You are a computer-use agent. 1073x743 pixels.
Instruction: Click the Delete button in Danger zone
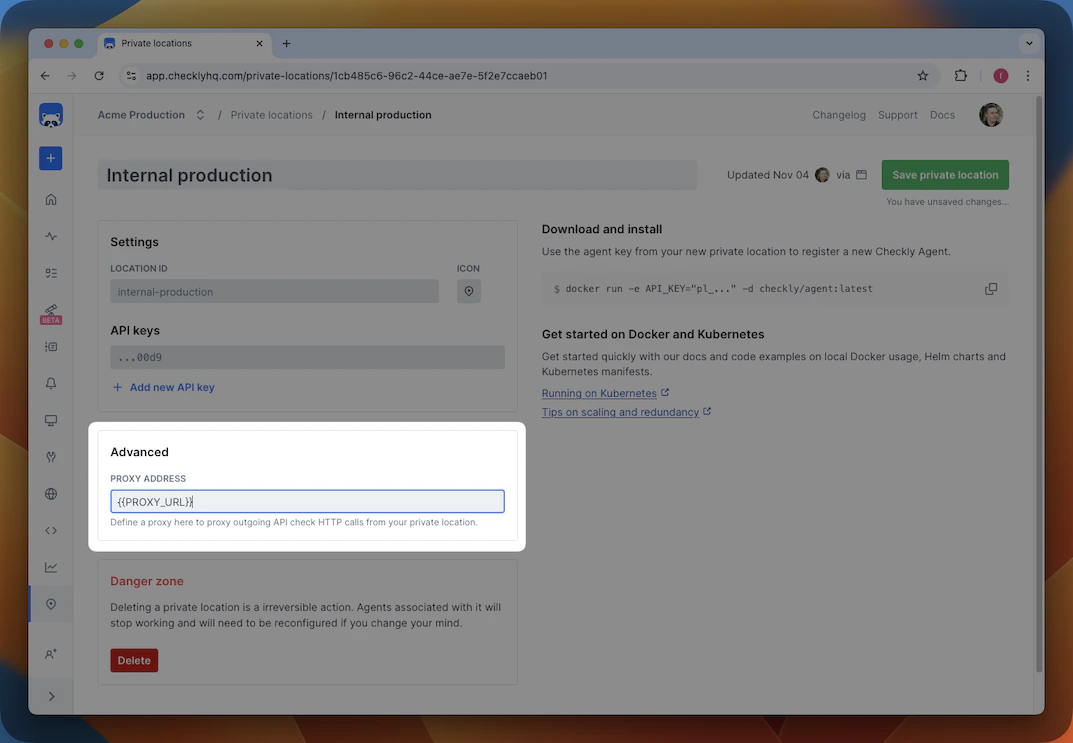point(133,660)
